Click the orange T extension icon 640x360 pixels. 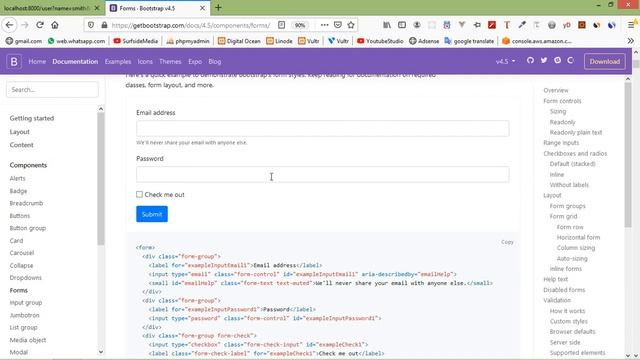coord(507,25)
